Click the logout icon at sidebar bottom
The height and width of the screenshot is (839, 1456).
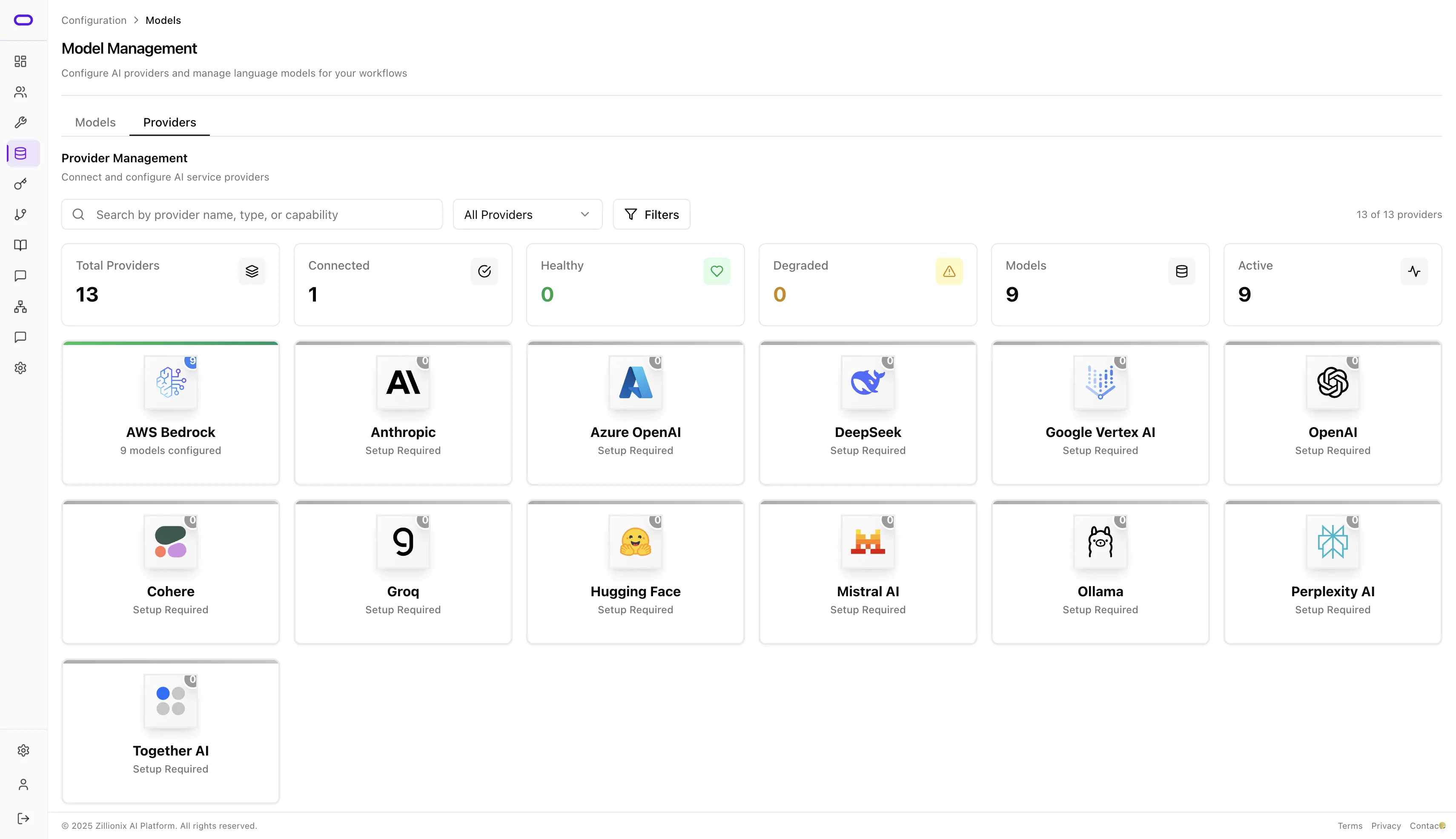click(x=23, y=818)
